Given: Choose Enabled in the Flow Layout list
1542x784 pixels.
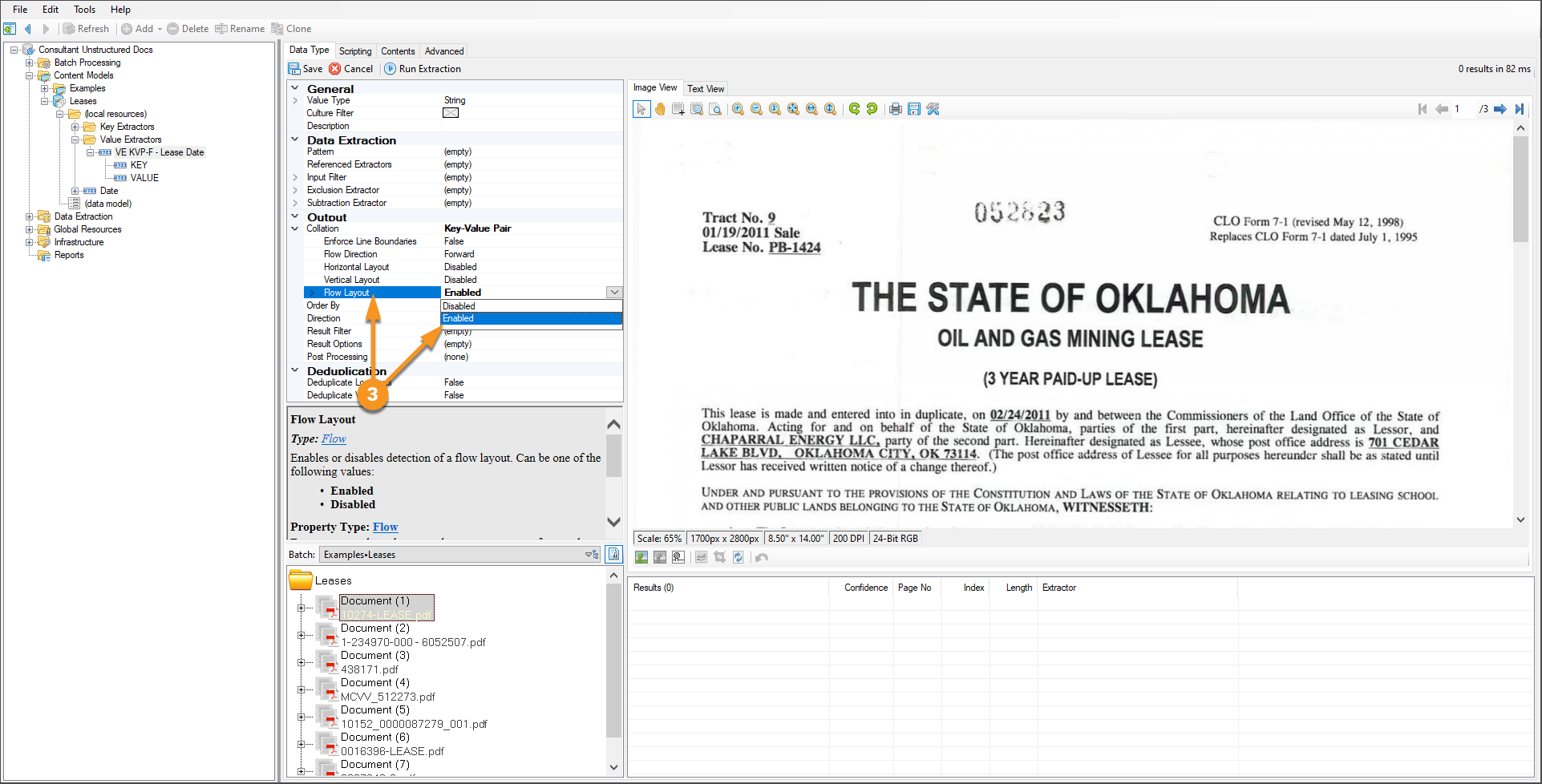Looking at the screenshot, I should [532, 318].
